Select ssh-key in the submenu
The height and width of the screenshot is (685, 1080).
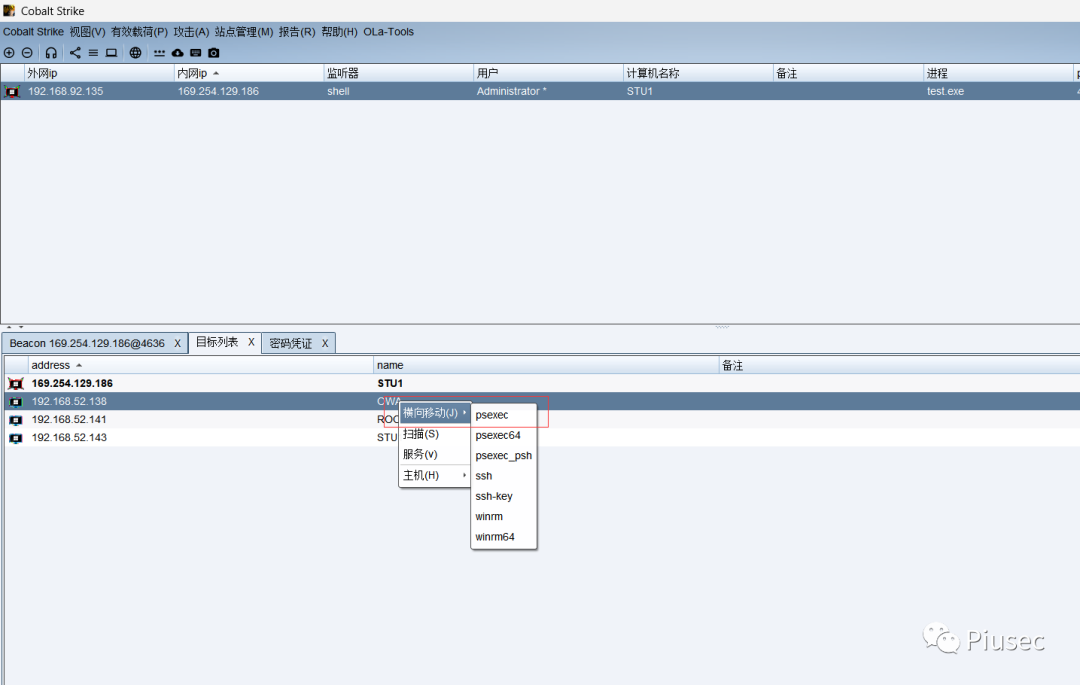(x=503, y=496)
